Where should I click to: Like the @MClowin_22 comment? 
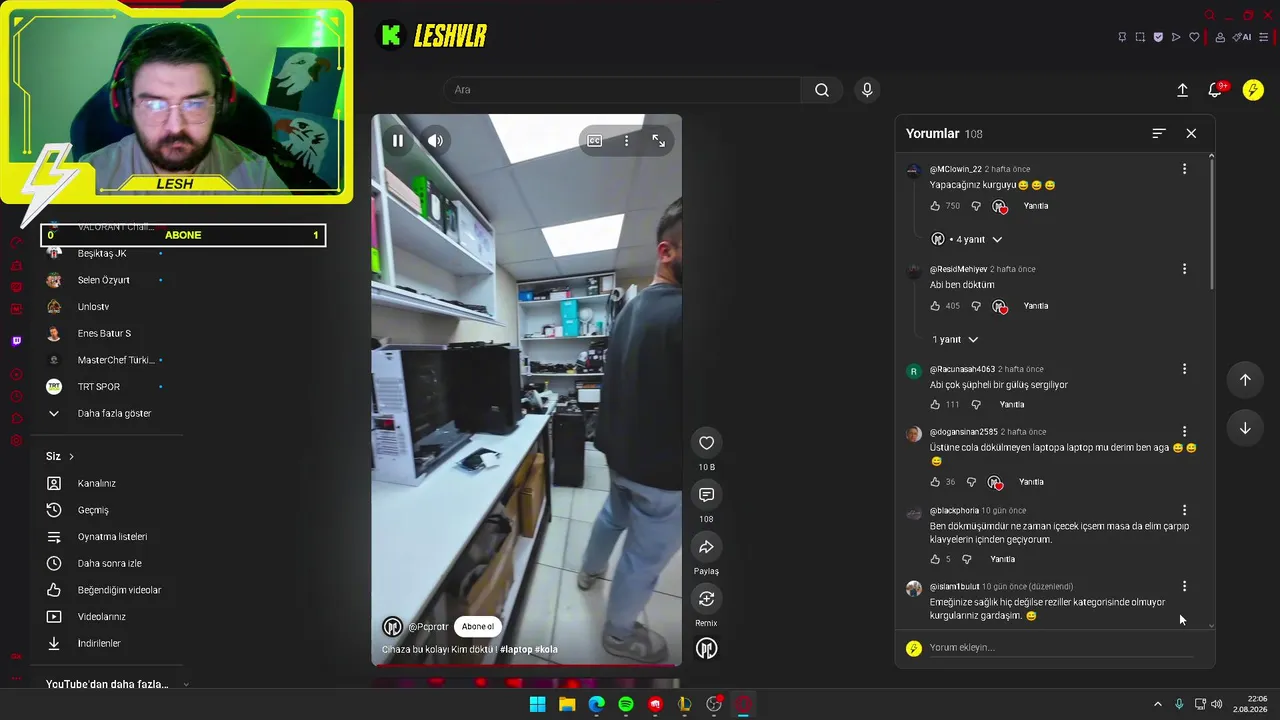[x=935, y=206]
